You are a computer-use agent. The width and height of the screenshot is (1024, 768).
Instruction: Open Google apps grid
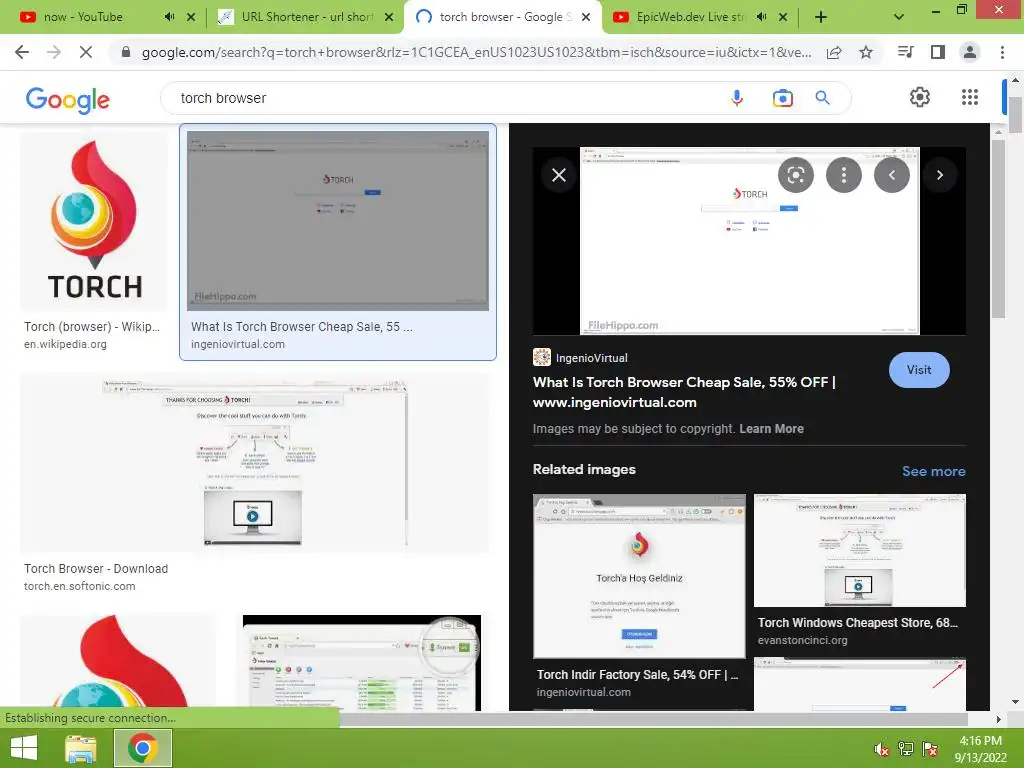click(x=970, y=97)
